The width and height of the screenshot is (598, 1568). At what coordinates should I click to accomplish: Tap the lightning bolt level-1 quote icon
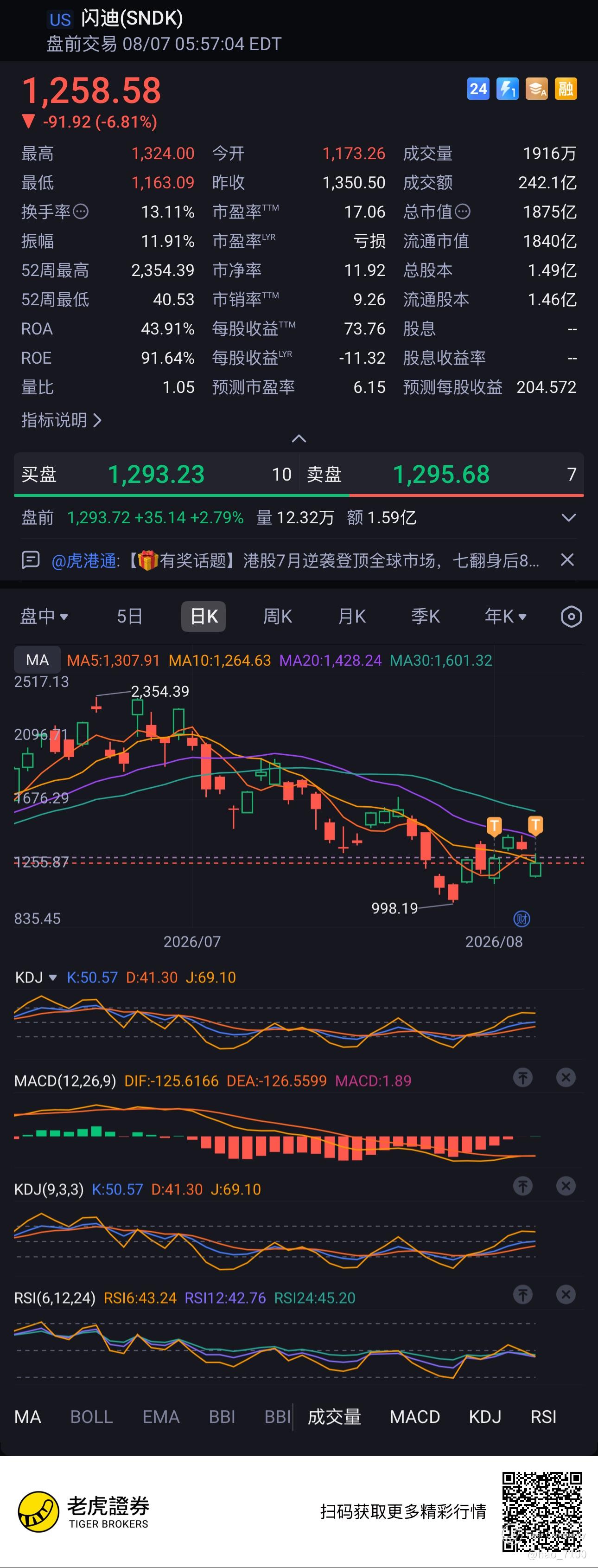pos(507,89)
